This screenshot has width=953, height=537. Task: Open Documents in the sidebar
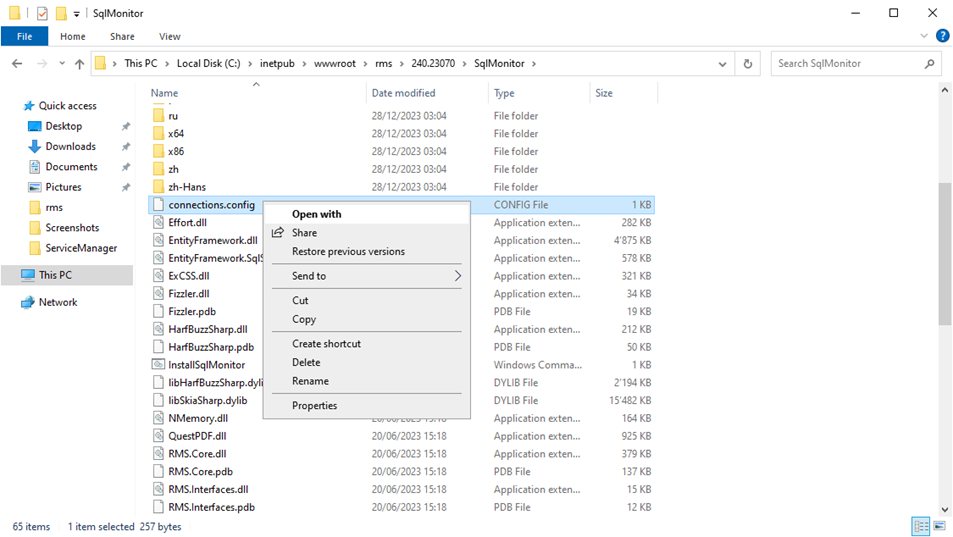coord(71,166)
